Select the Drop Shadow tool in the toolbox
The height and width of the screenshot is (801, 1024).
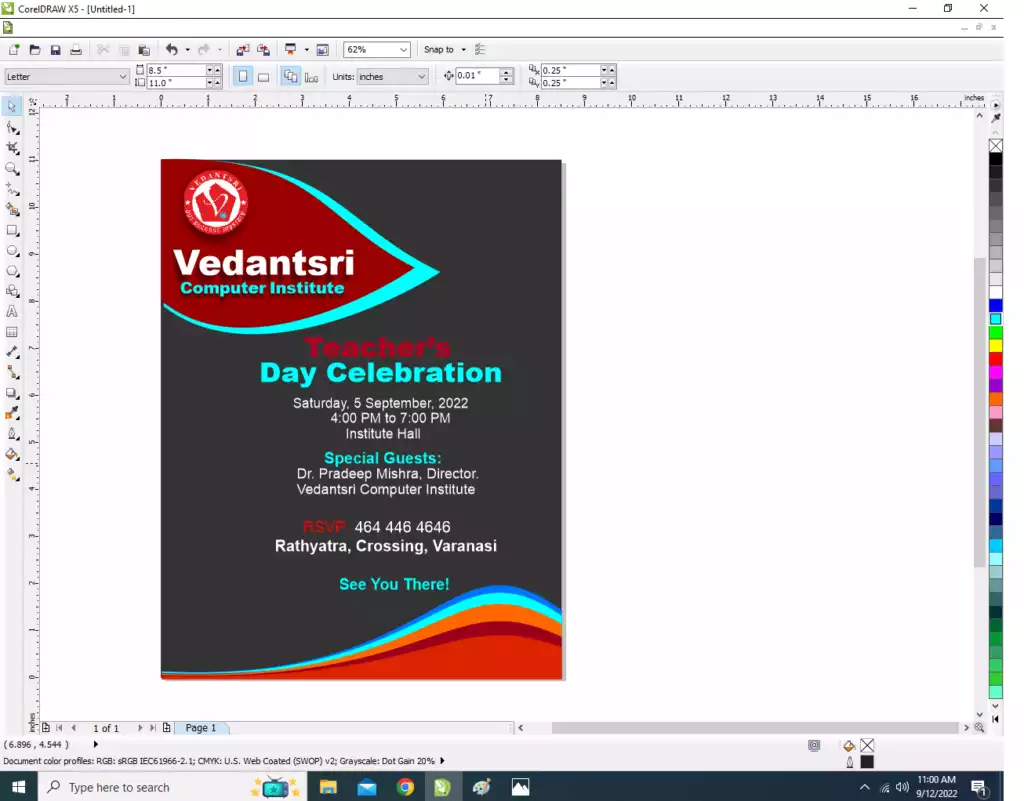coord(12,394)
